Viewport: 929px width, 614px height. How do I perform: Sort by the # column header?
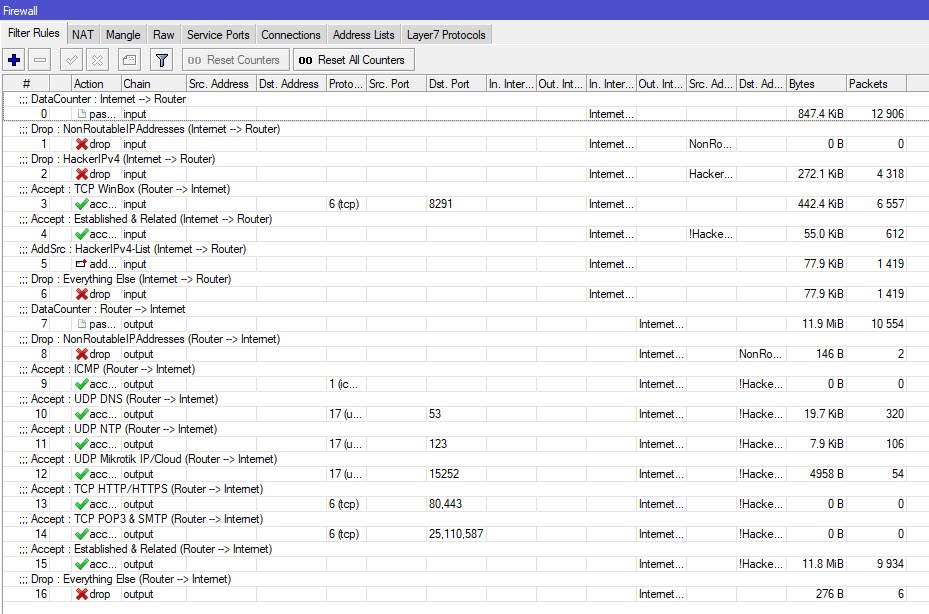pyautogui.click(x=26, y=84)
